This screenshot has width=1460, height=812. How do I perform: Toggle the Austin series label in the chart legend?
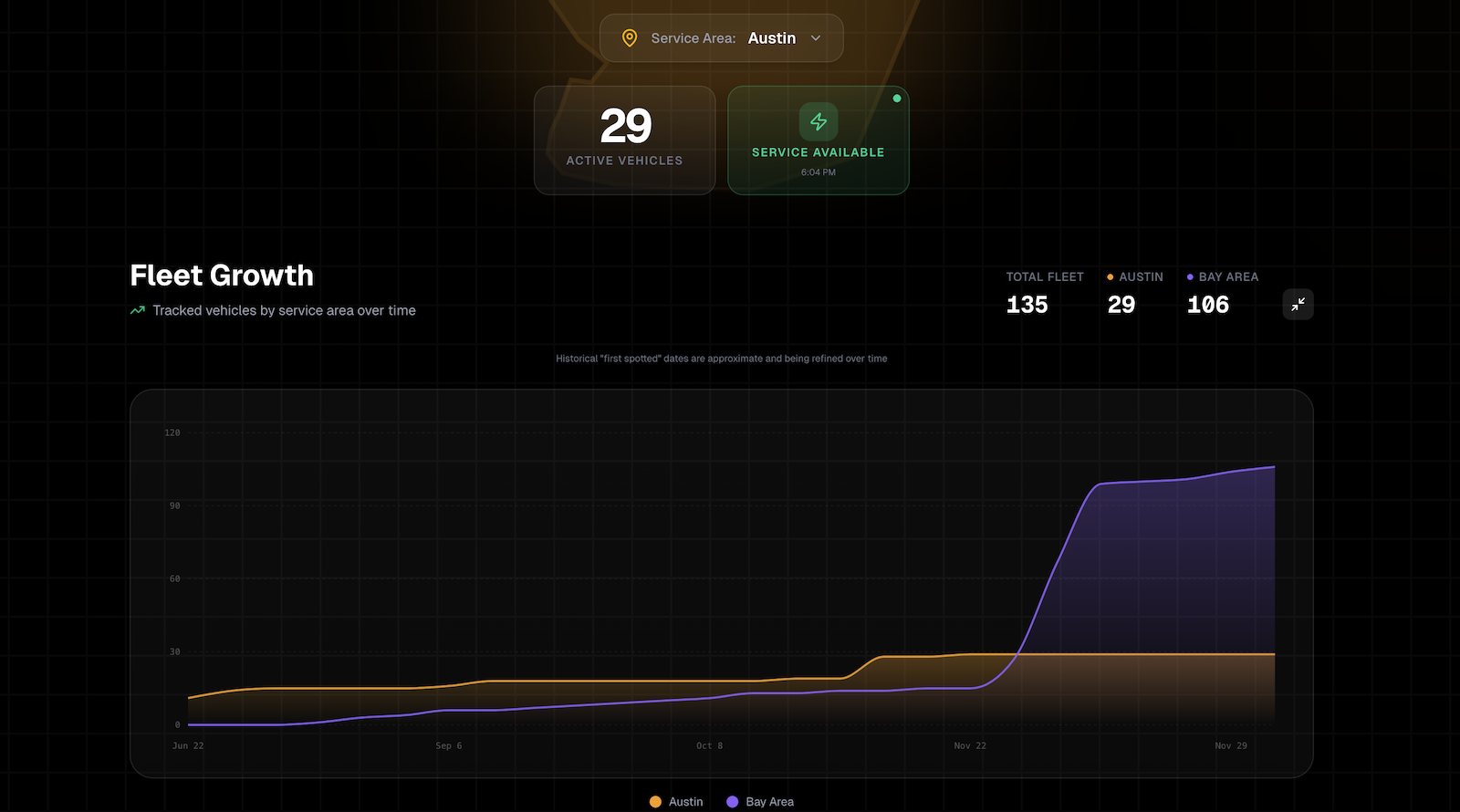pos(685,802)
